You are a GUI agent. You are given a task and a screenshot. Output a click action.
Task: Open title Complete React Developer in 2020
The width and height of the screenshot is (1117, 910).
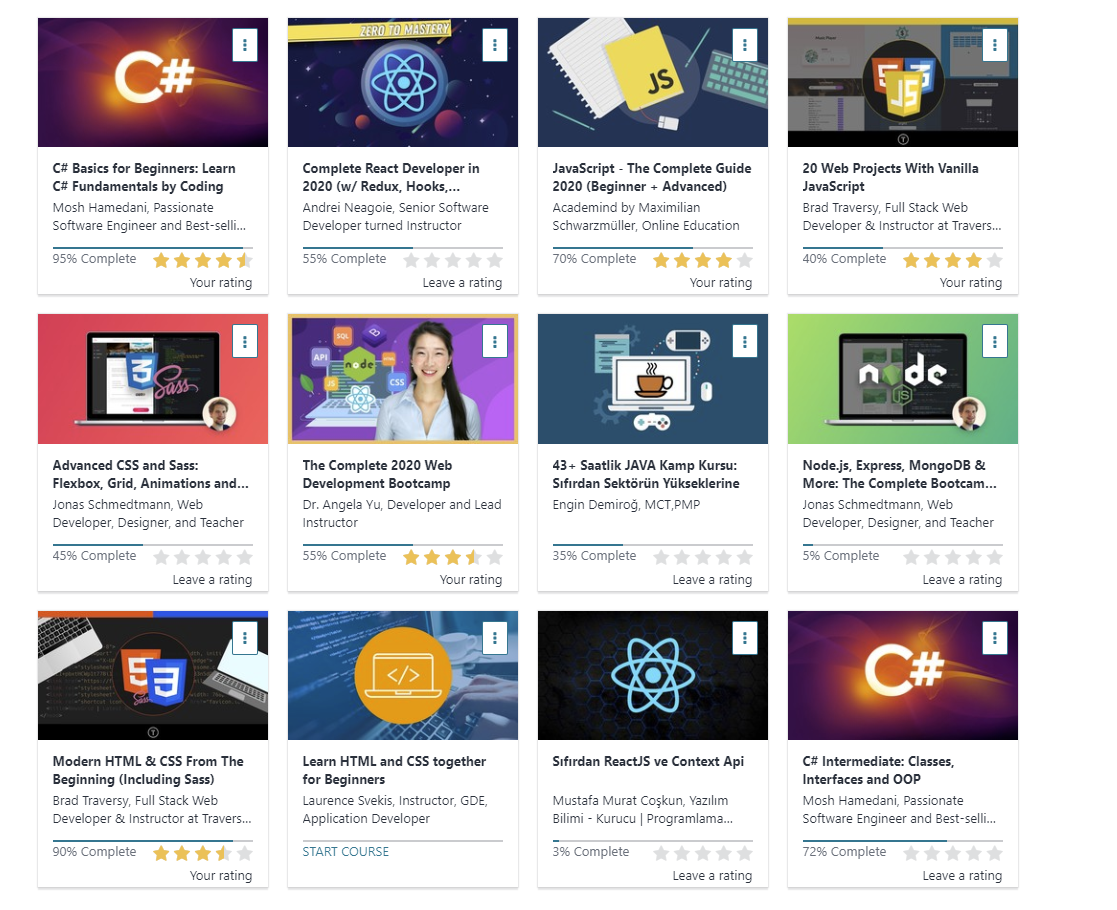click(x=391, y=177)
